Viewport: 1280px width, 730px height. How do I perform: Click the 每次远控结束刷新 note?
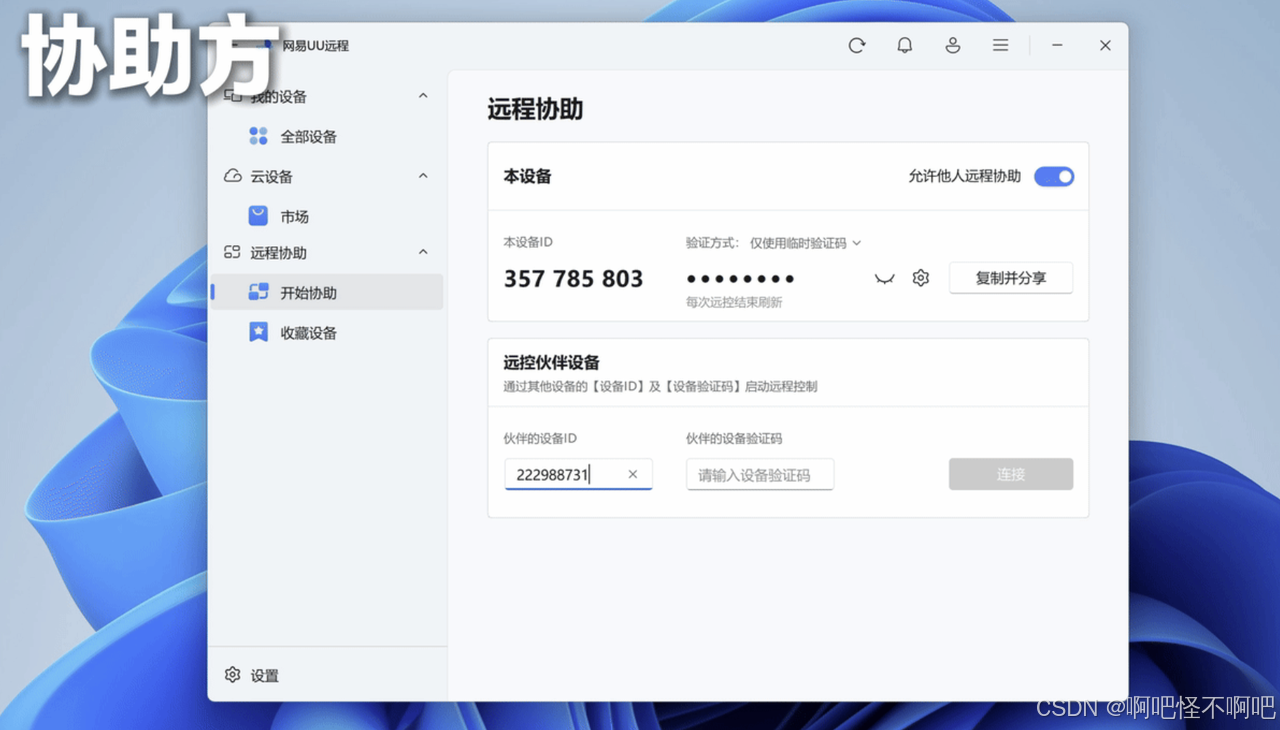pos(734,302)
